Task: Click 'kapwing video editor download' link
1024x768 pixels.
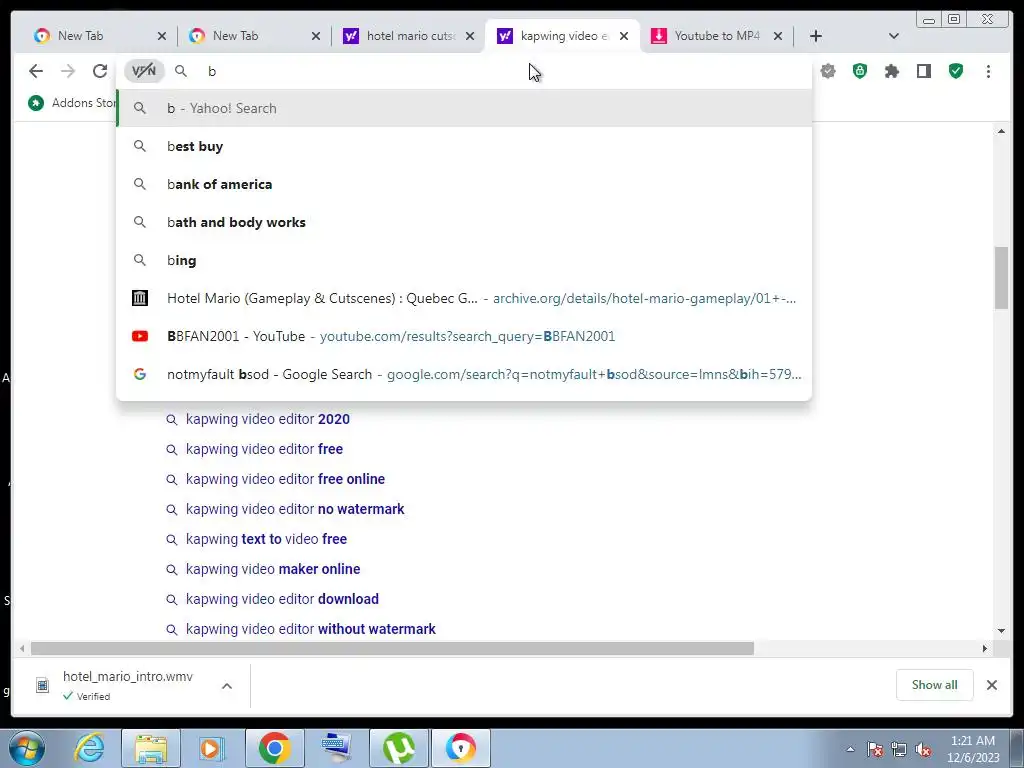Action: pyautogui.click(x=282, y=600)
